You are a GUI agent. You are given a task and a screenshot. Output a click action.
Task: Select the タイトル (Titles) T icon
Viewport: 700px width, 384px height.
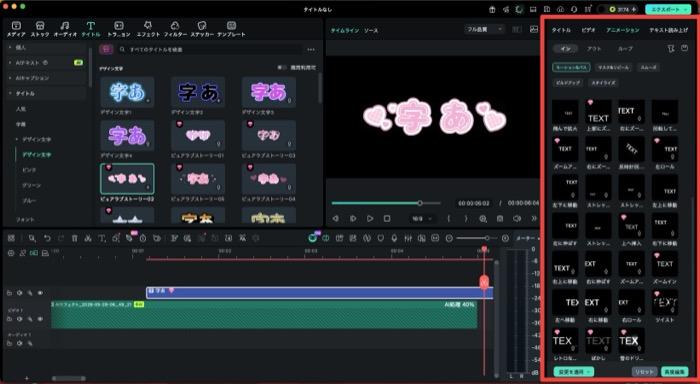(x=91, y=25)
